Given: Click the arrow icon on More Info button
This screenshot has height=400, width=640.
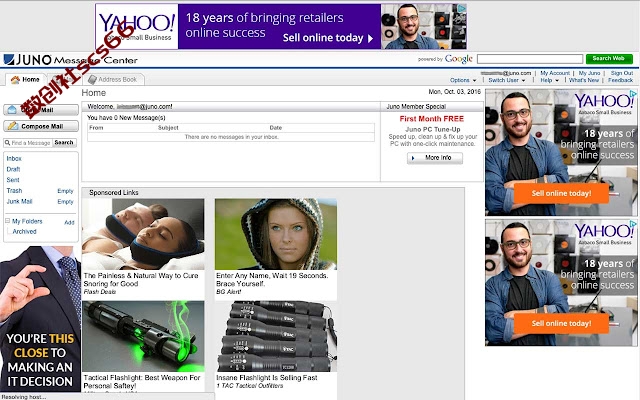Looking at the screenshot, I should coord(413,158).
